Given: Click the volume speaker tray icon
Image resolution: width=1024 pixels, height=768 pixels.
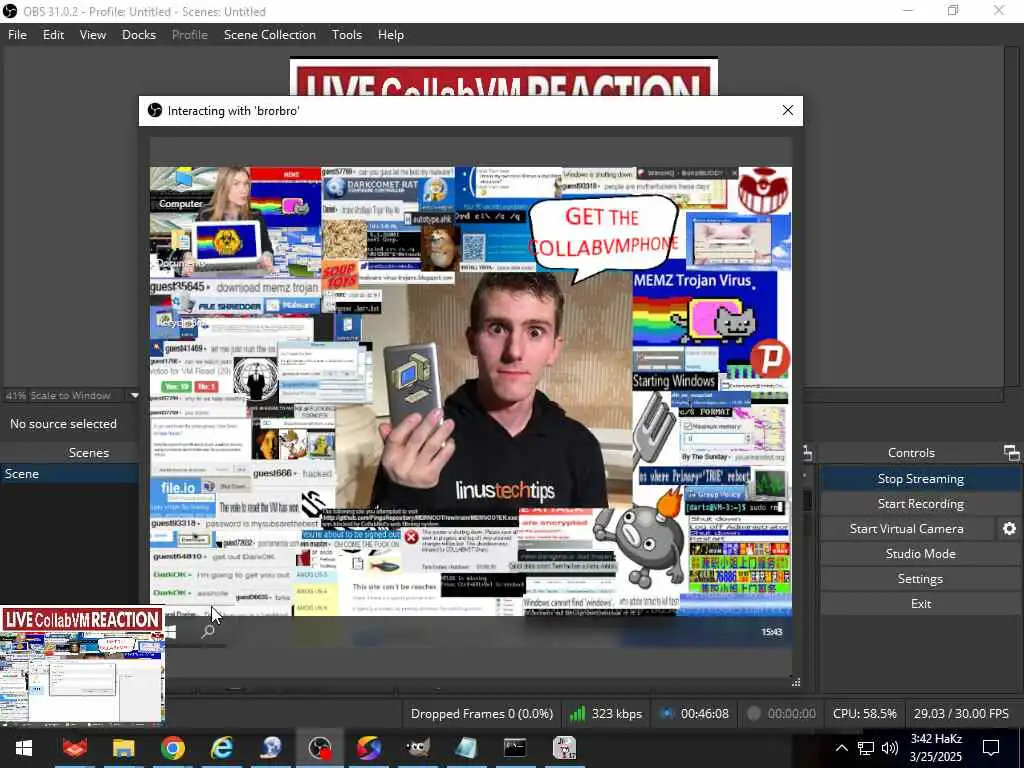Looking at the screenshot, I should [x=889, y=748].
